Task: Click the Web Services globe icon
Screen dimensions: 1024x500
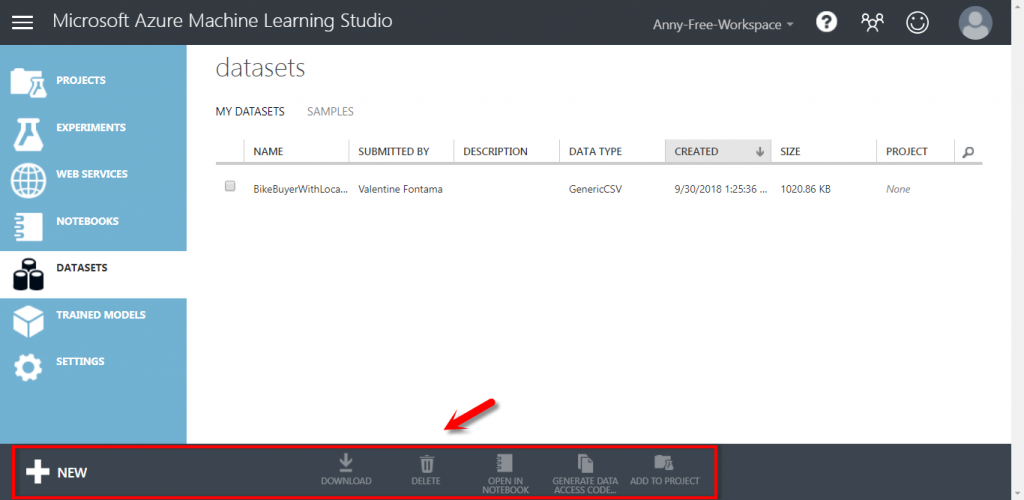Action: pos(28,181)
